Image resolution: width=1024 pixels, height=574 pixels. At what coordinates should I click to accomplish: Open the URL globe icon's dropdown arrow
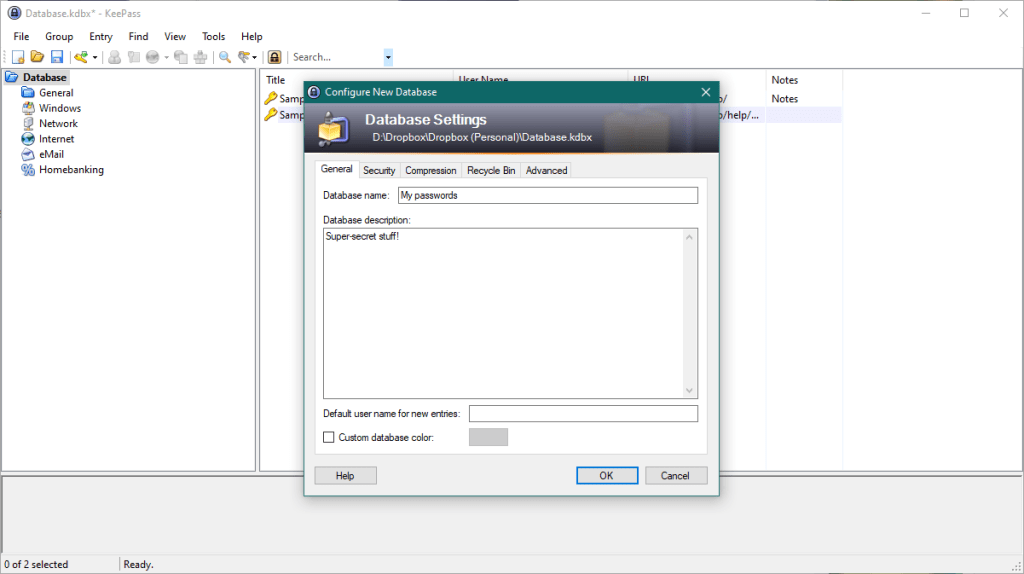(x=167, y=57)
